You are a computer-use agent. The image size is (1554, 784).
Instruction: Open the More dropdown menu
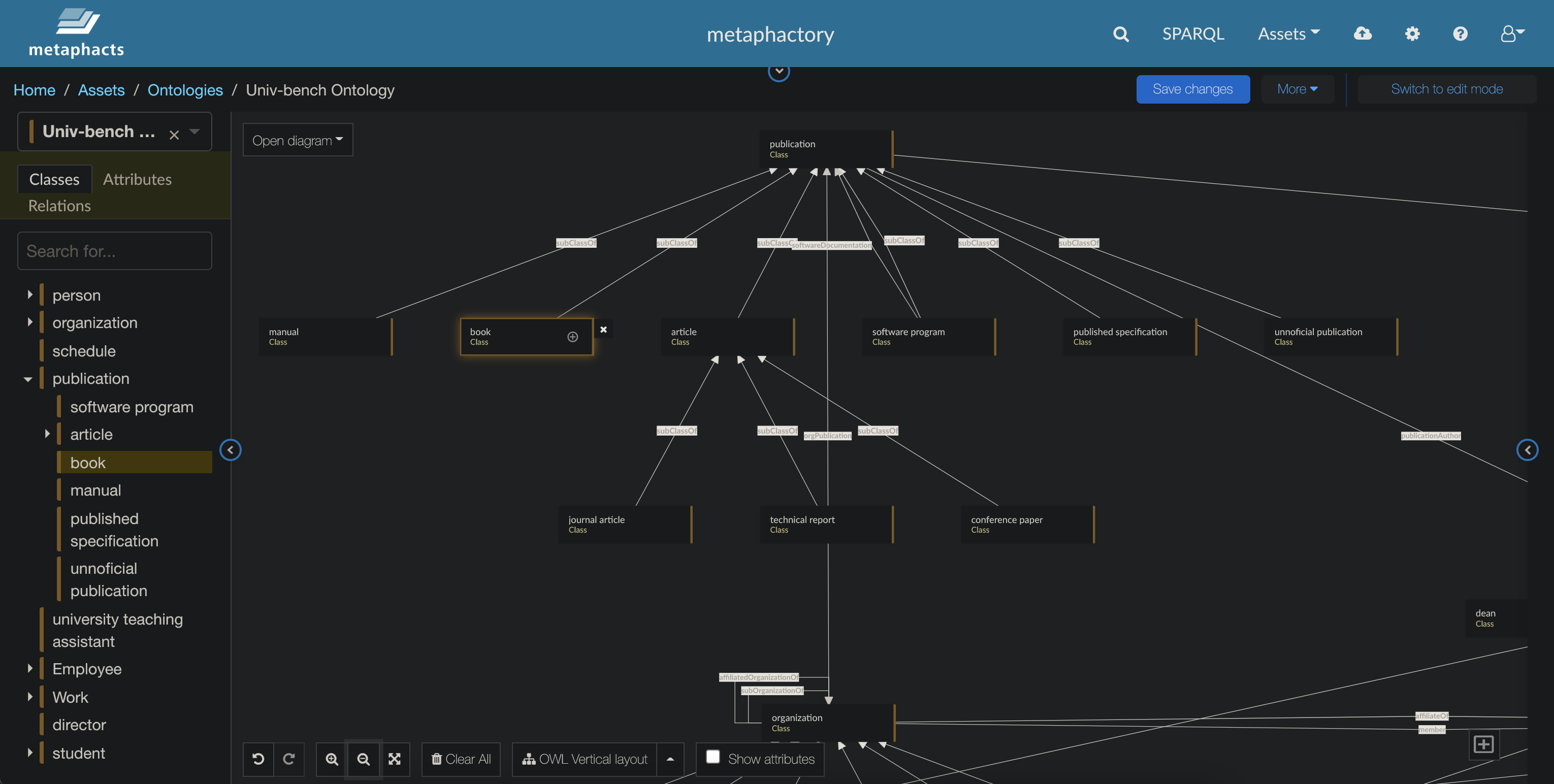point(1297,89)
